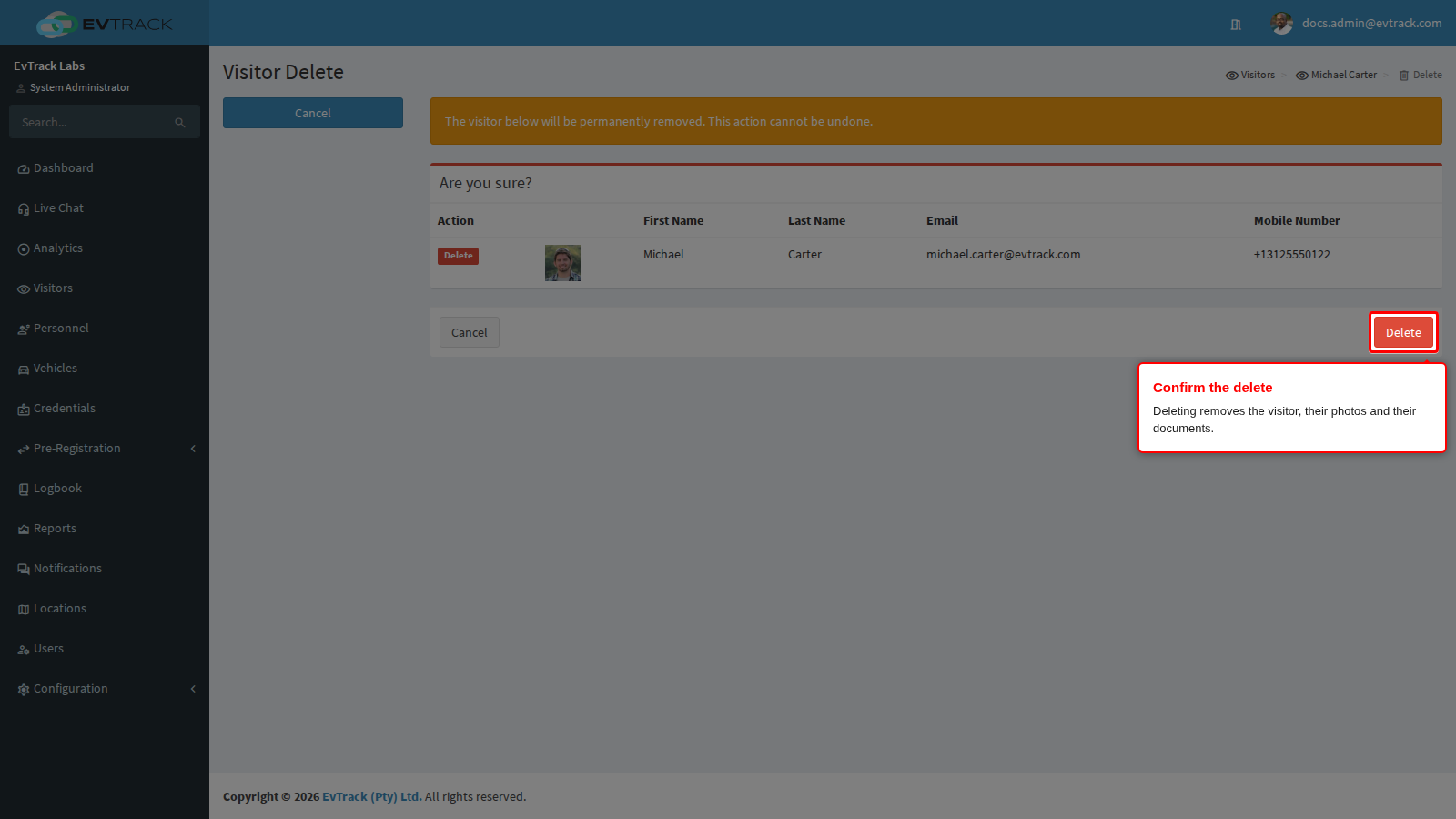Click the Delete breadcrumb item
The height and width of the screenshot is (819, 1456).
click(1427, 76)
